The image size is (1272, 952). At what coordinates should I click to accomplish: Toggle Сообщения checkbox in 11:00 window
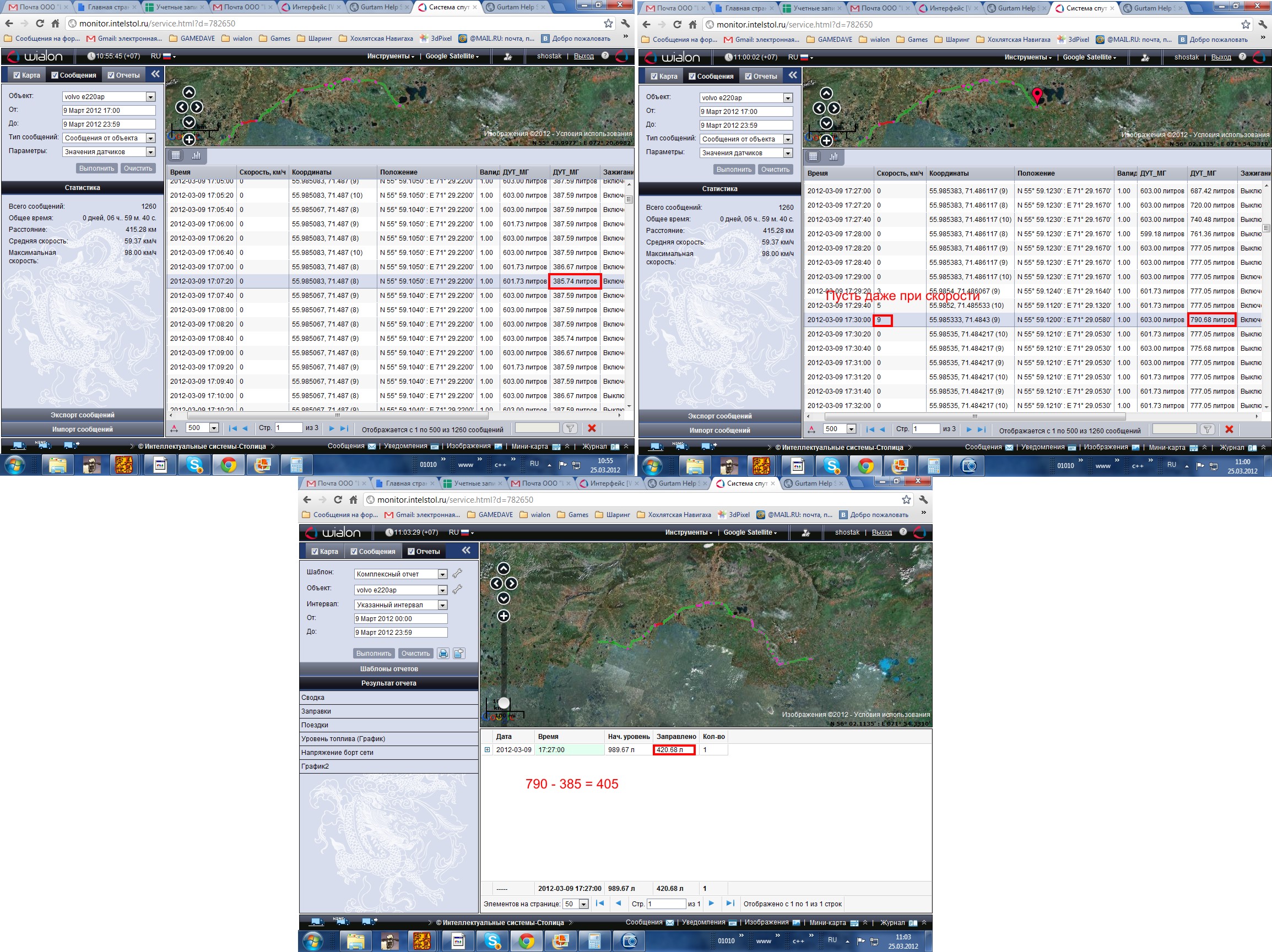(692, 77)
